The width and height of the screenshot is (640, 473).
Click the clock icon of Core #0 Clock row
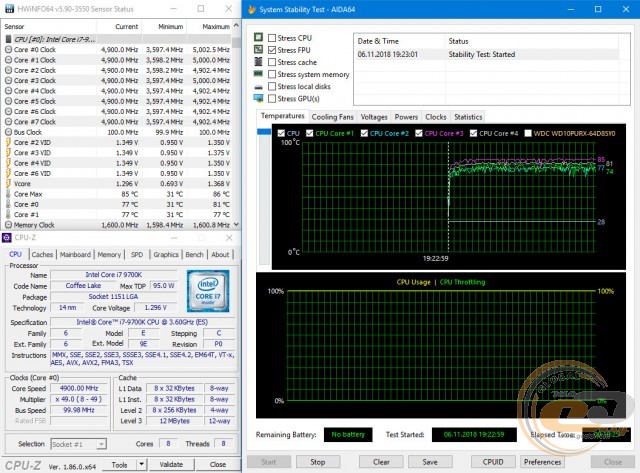8,49
